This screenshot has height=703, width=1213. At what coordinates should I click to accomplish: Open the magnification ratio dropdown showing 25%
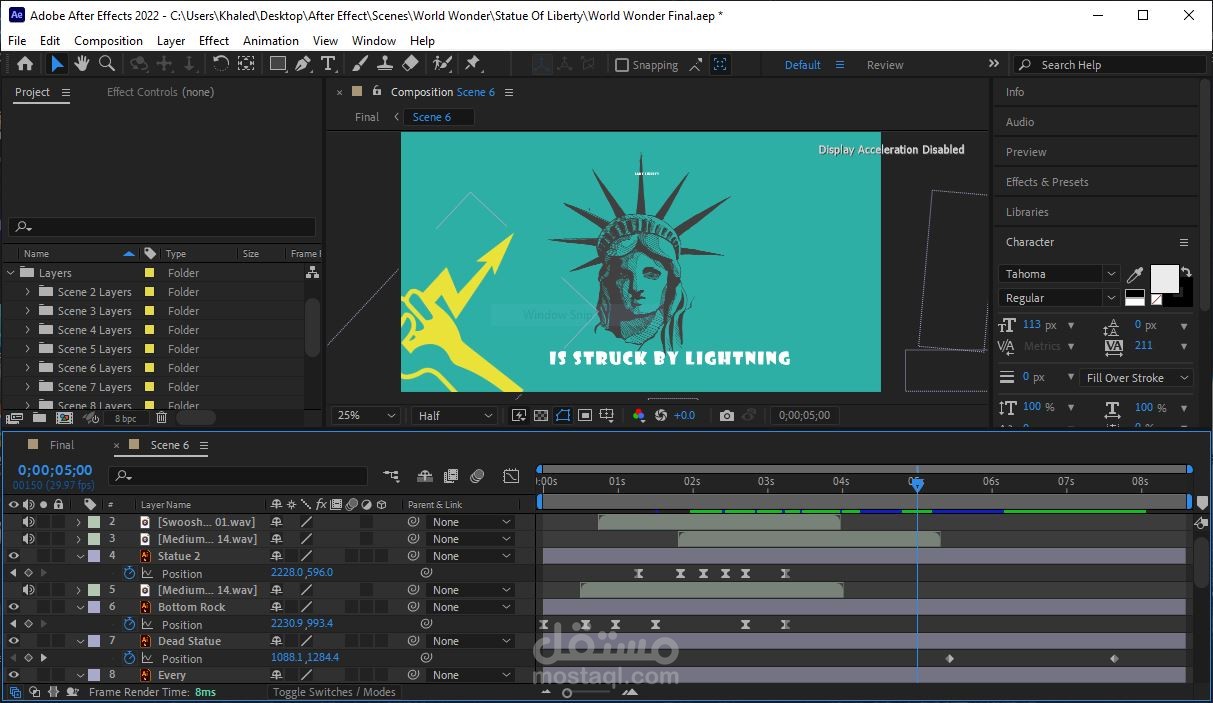[365, 415]
